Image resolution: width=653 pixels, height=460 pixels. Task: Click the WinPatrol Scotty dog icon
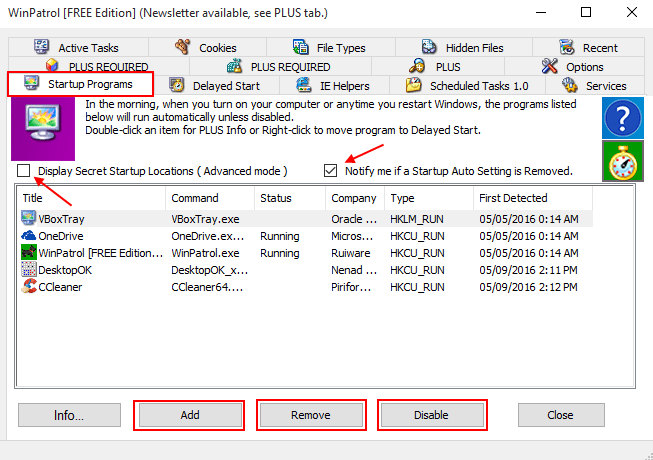29,252
